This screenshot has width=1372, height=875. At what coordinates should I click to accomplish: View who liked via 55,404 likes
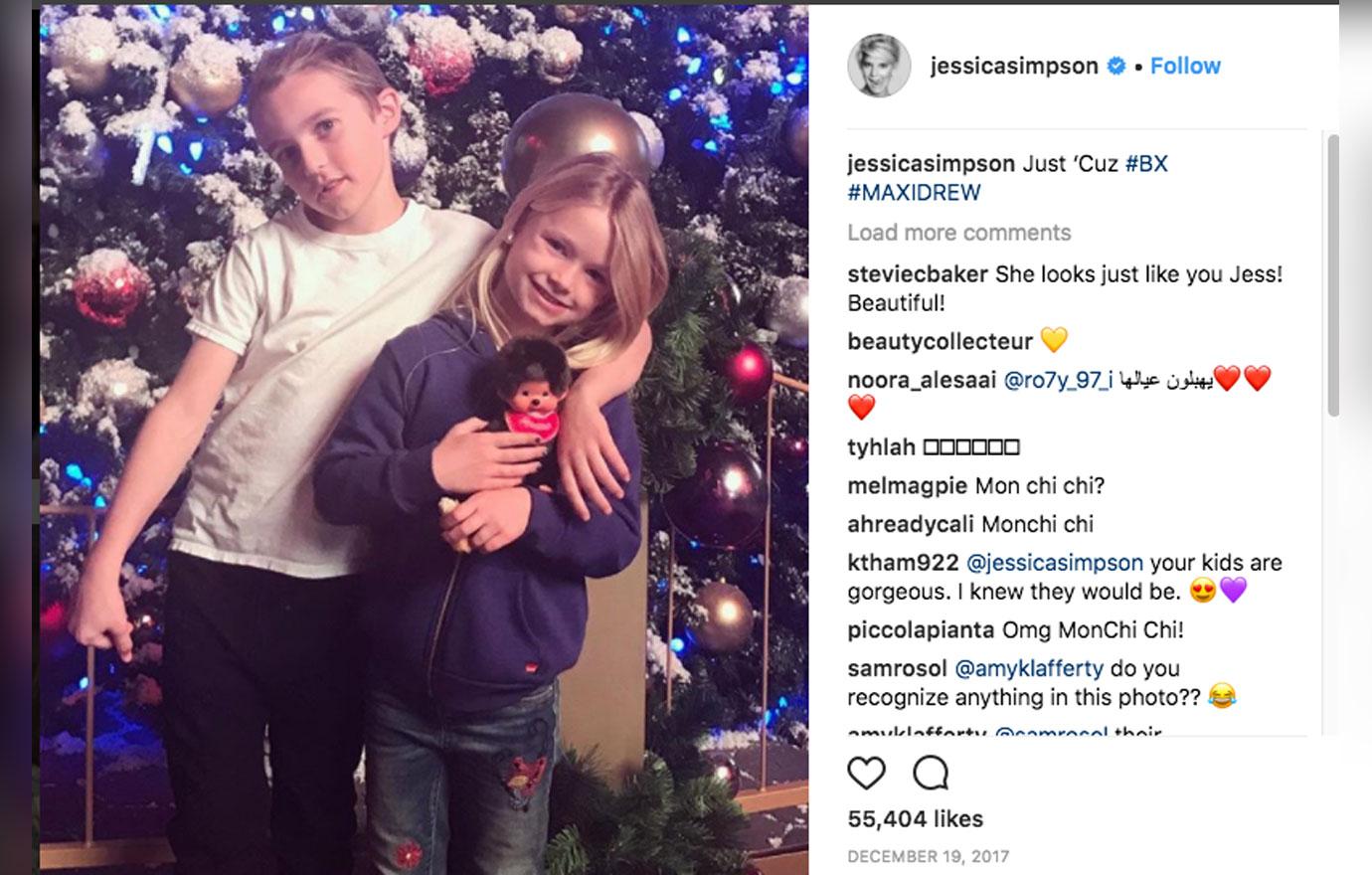tap(916, 819)
